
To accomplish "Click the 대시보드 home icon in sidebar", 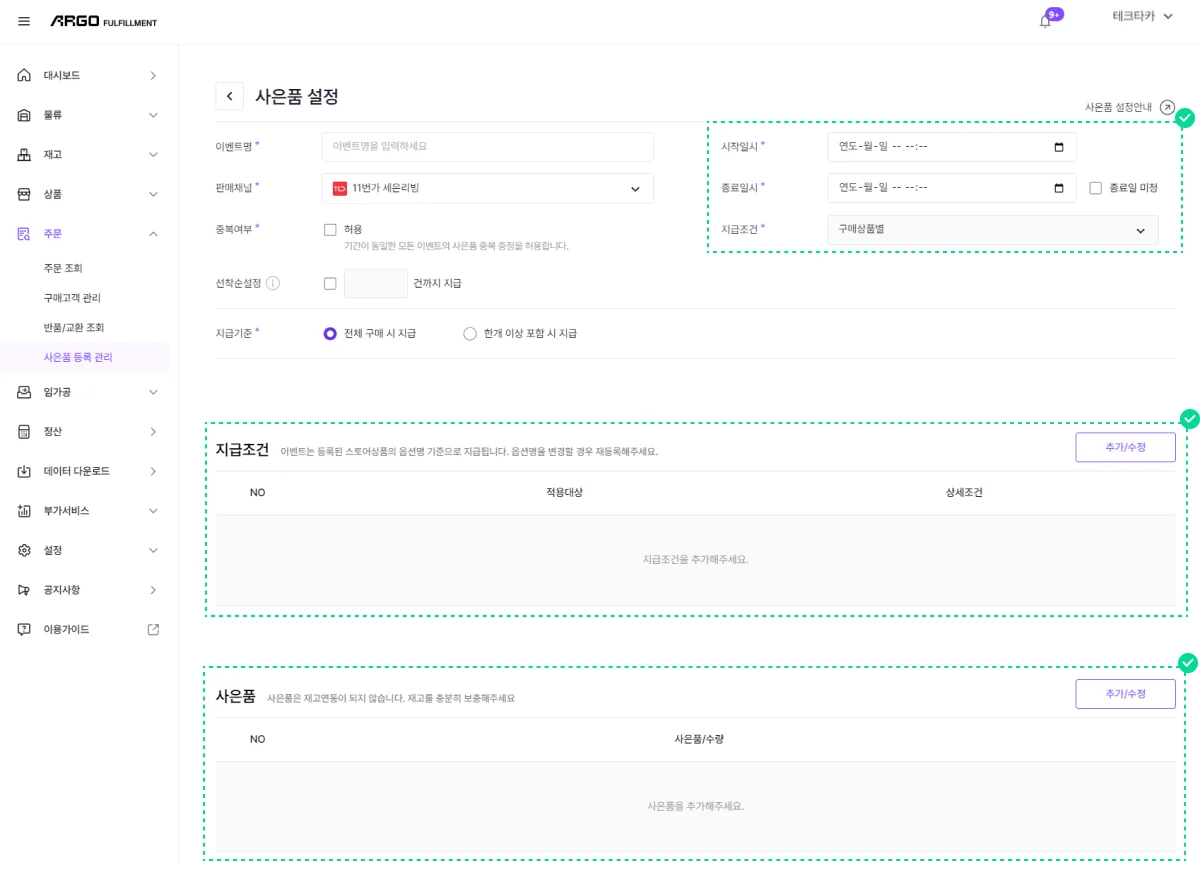I will pyautogui.click(x=24, y=75).
